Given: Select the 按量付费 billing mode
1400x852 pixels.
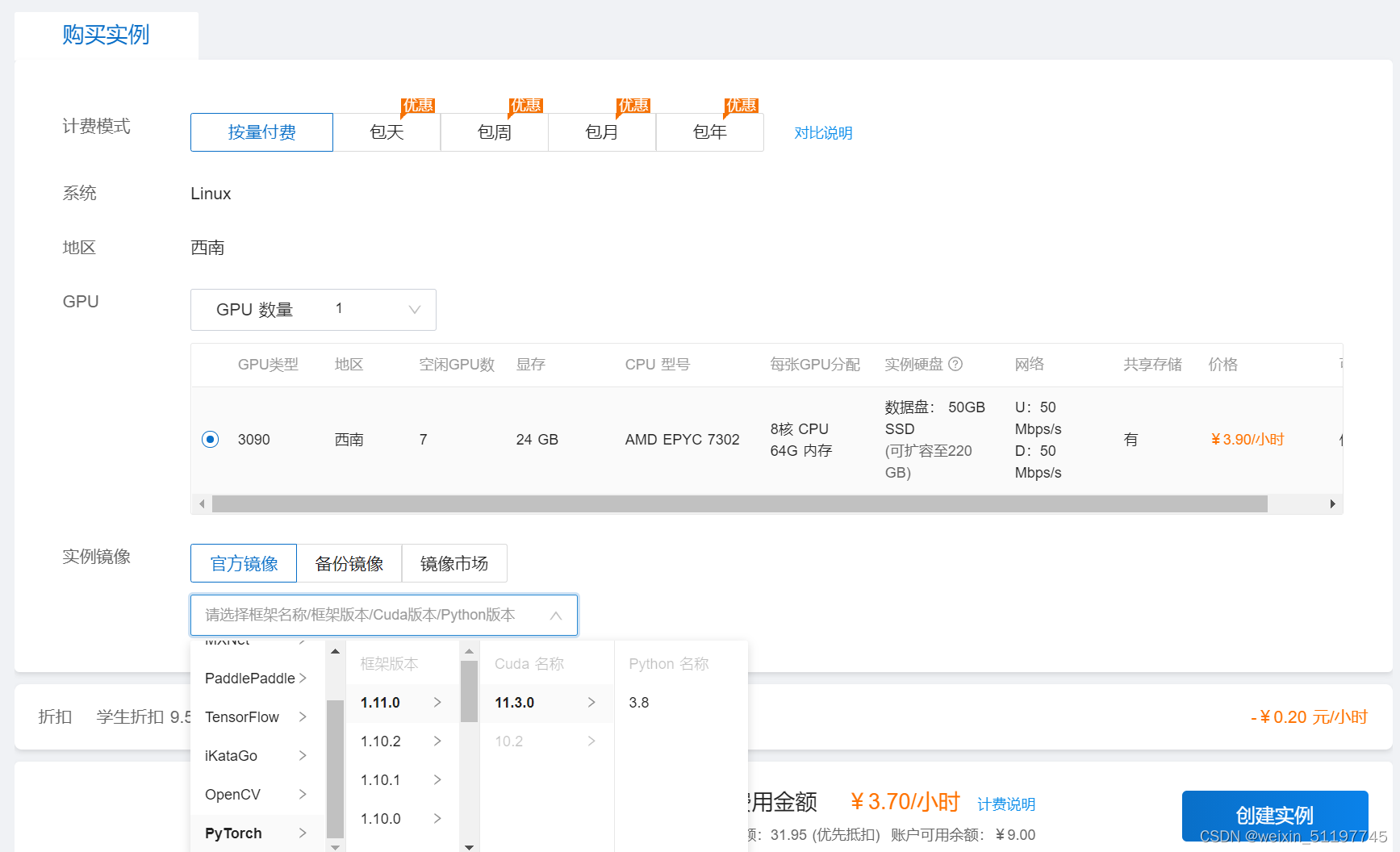Looking at the screenshot, I should coord(261,132).
